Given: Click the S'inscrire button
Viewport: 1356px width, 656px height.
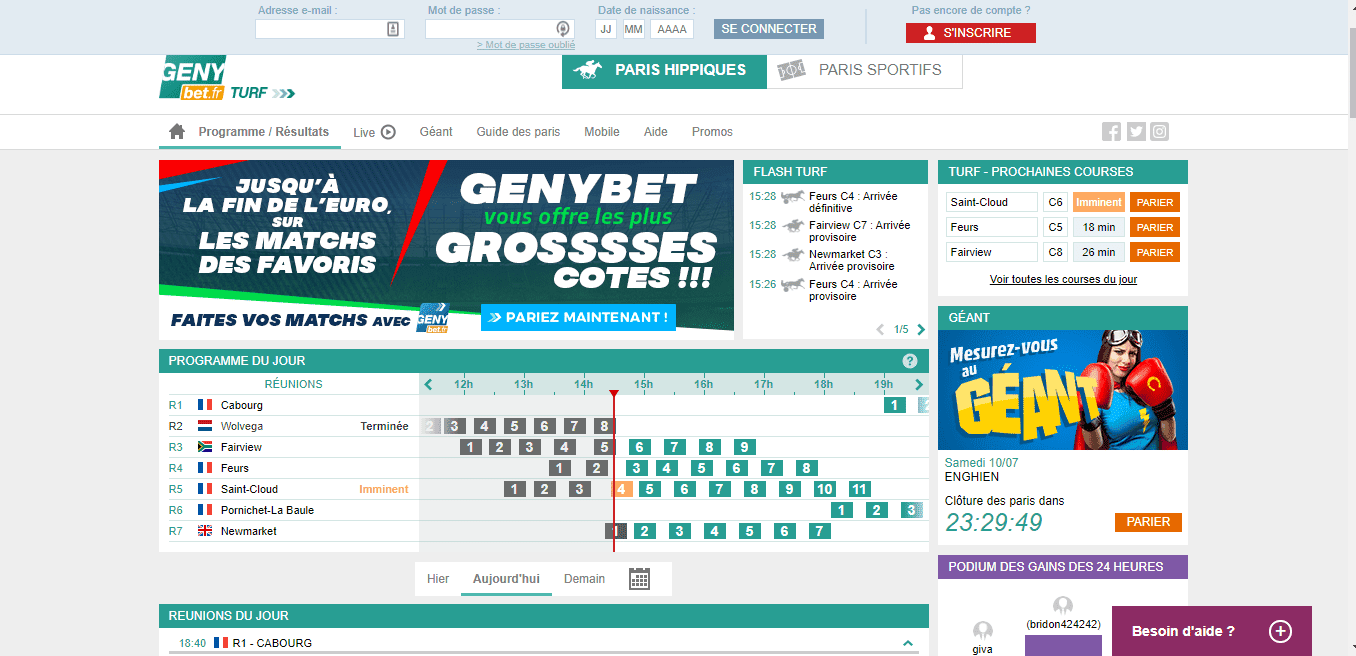Looking at the screenshot, I should tap(971, 33).
